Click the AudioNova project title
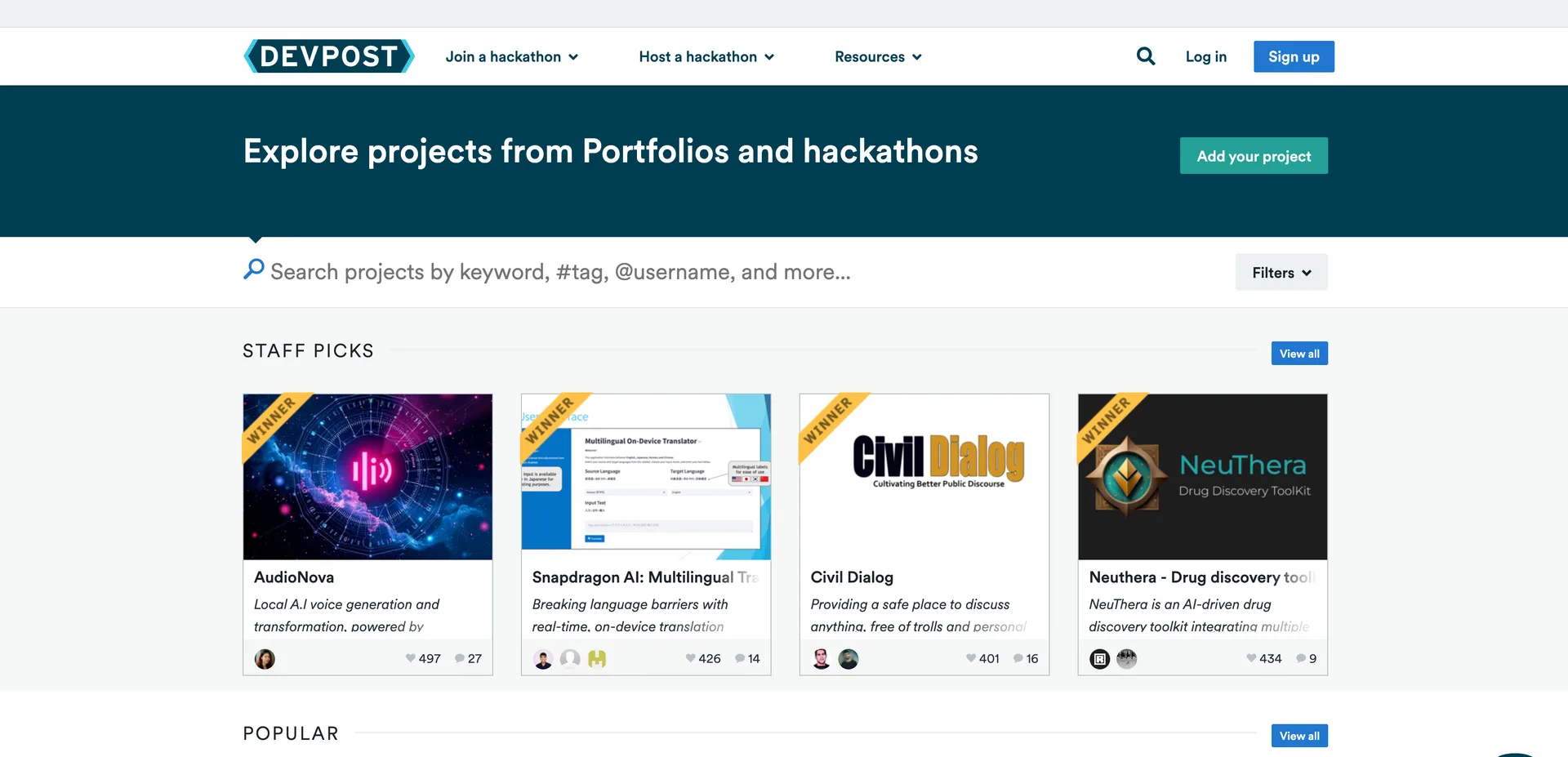The image size is (1568, 757). click(294, 577)
